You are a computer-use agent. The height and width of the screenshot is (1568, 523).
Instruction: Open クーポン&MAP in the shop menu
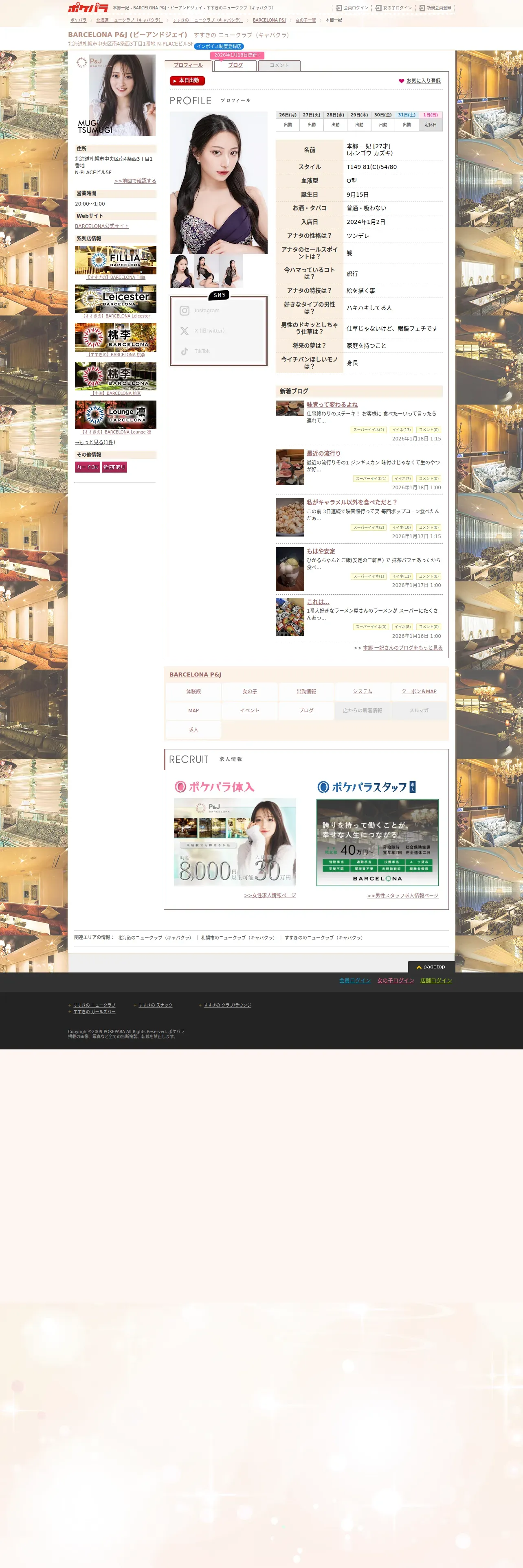[419, 692]
